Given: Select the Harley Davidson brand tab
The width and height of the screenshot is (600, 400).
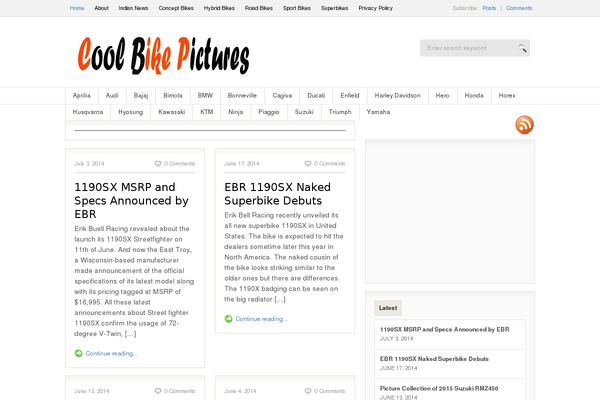Looking at the screenshot, I should click(x=398, y=95).
